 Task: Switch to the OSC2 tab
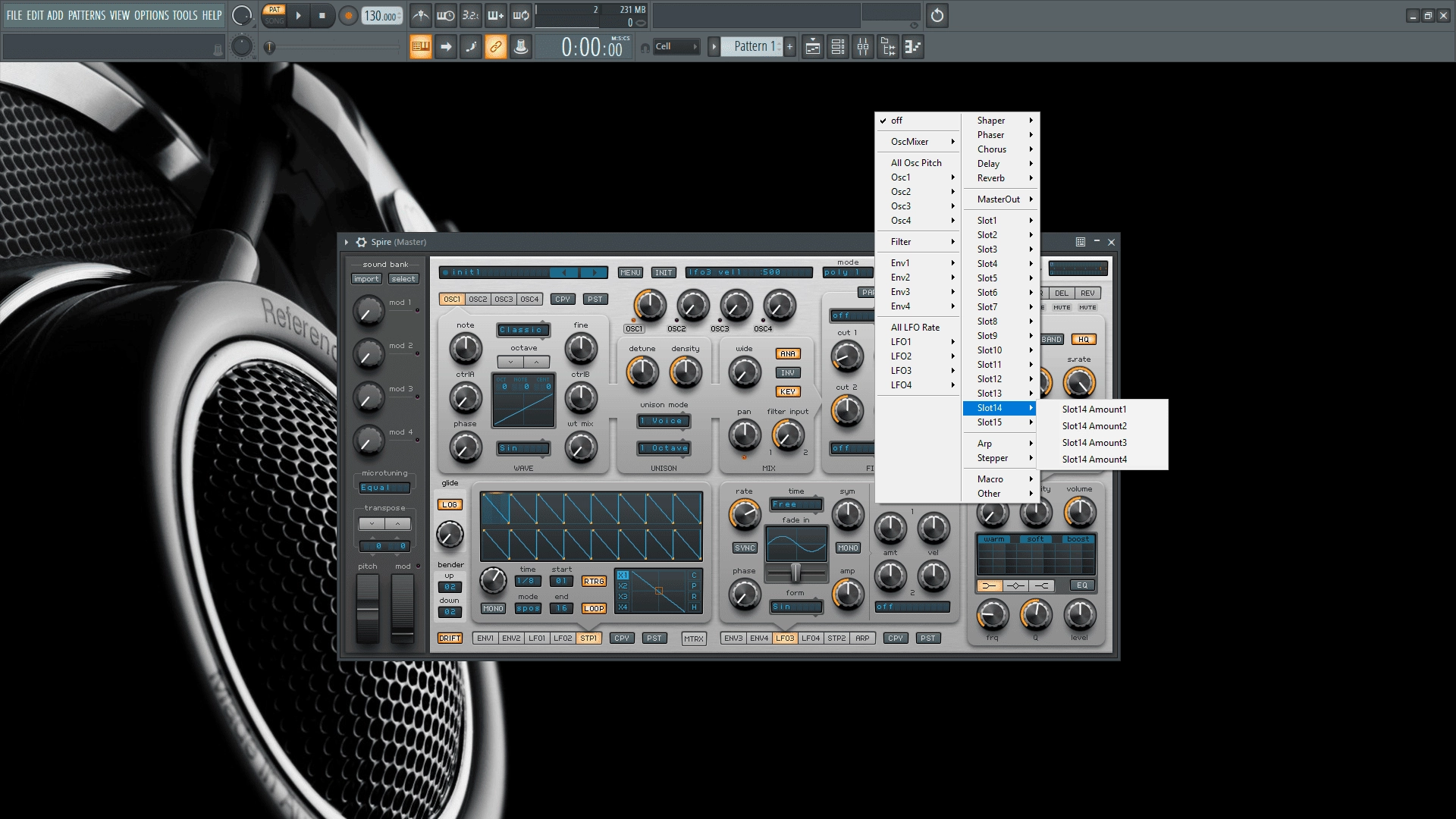[x=478, y=300]
